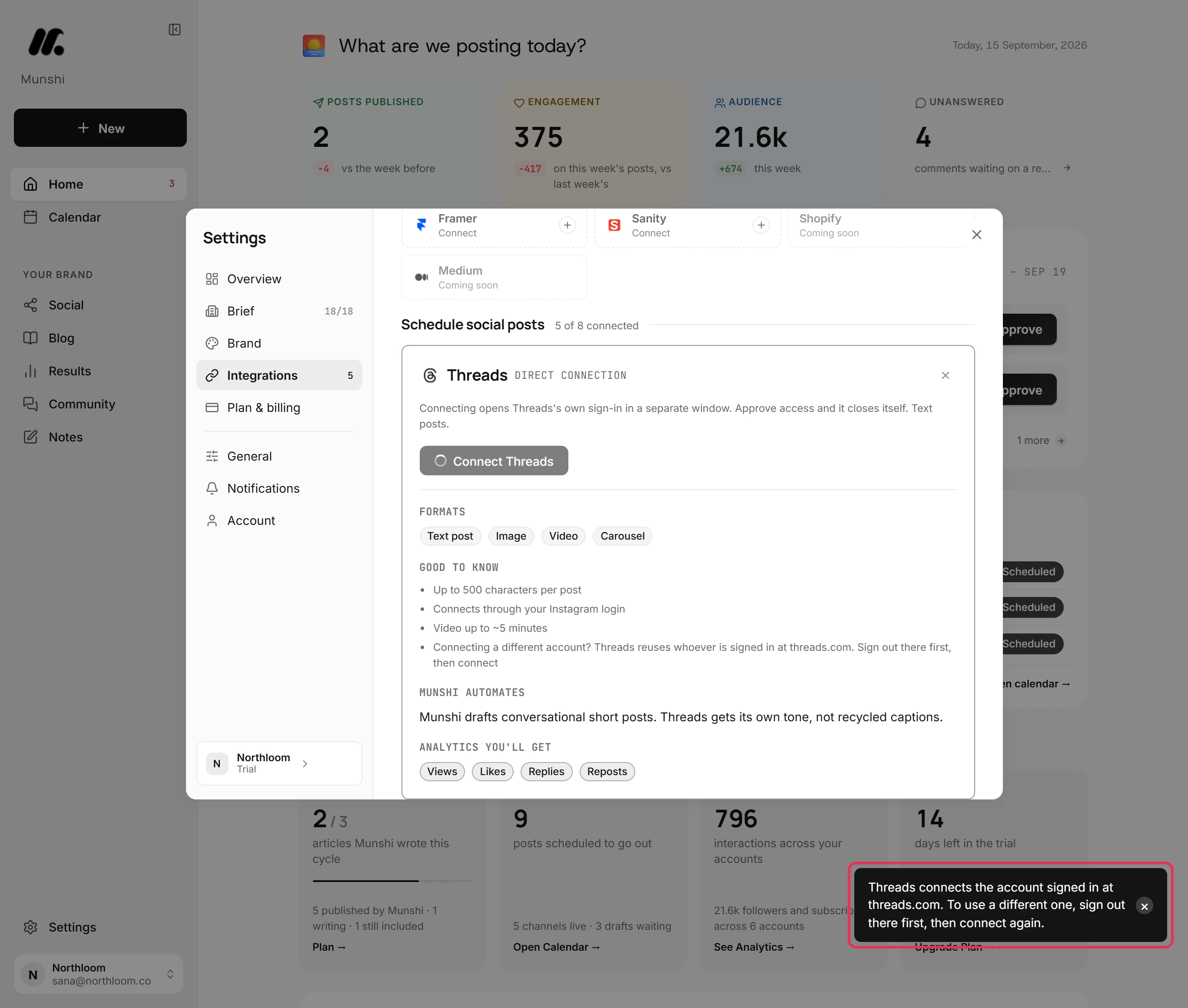1188x1008 pixels.
Task: Click the Community chat icon
Action: coord(30,404)
